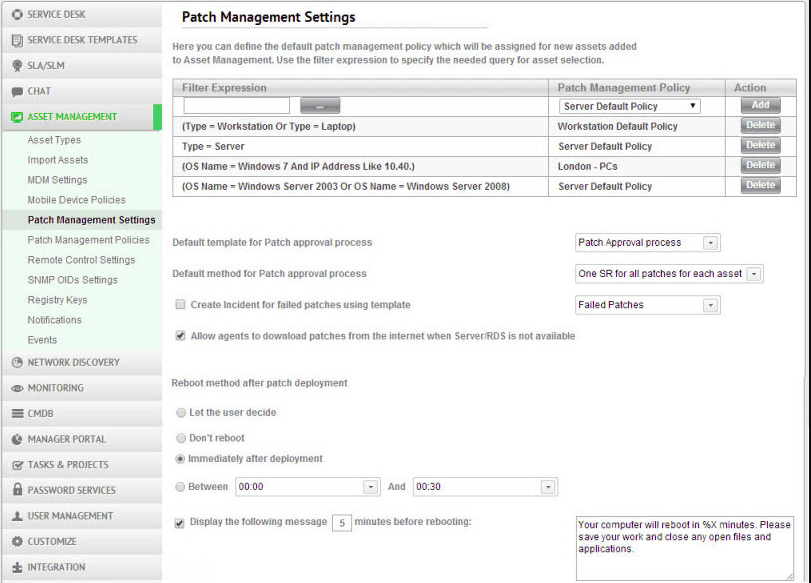The image size is (811, 583).
Task: Click the Asset Management monitor icon
Action: pyautogui.click(x=17, y=117)
